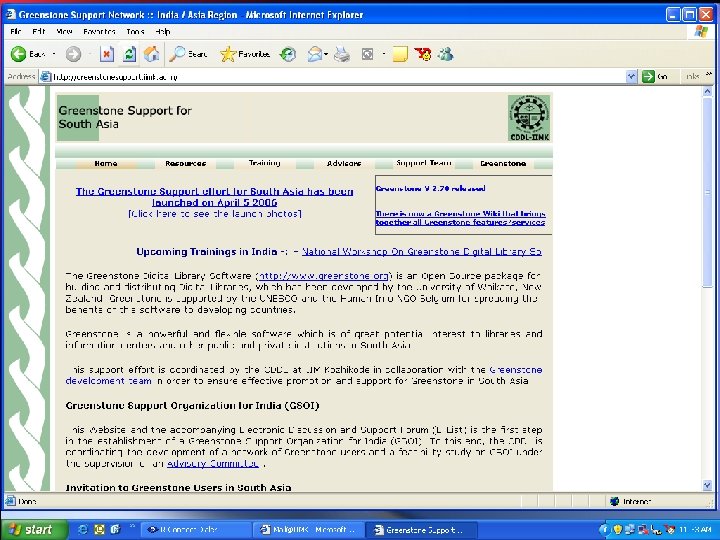Click scrollbar down arrow

pos(707,485)
